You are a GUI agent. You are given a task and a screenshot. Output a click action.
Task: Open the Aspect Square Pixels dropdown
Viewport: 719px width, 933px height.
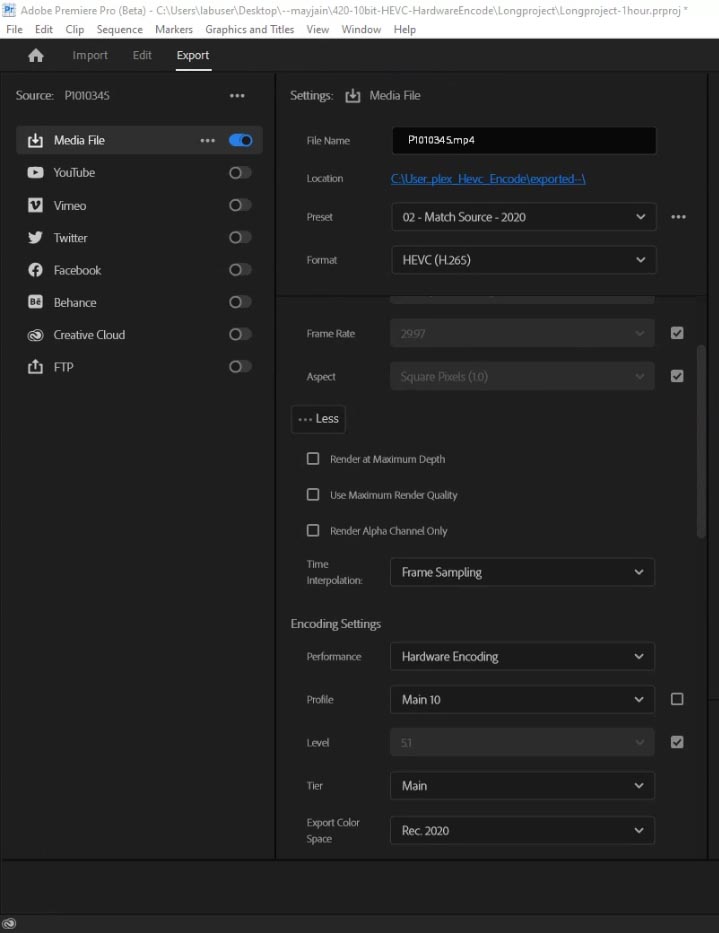pyautogui.click(x=522, y=376)
